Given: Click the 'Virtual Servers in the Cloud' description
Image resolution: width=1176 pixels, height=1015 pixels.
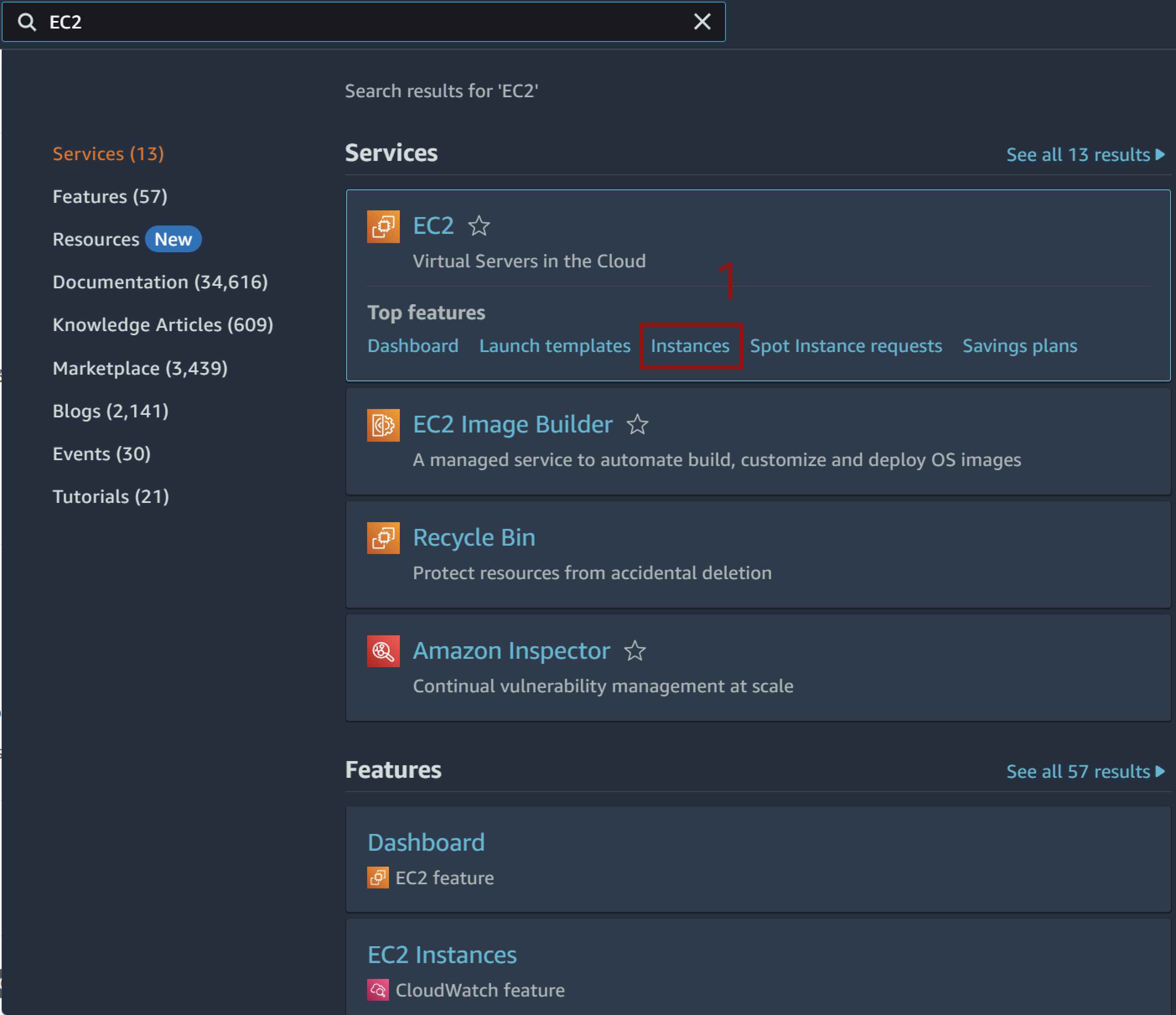Looking at the screenshot, I should point(529,261).
